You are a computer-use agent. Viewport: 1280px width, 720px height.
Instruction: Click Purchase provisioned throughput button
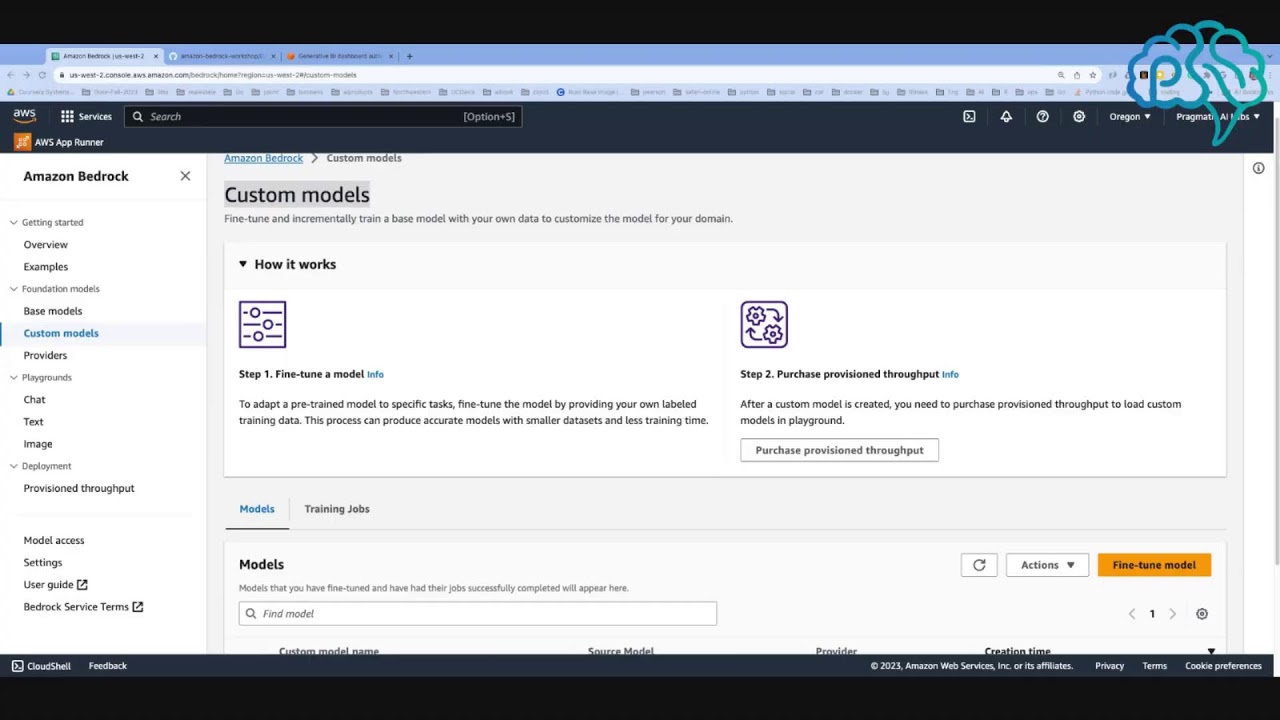pyautogui.click(x=839, y=450)
